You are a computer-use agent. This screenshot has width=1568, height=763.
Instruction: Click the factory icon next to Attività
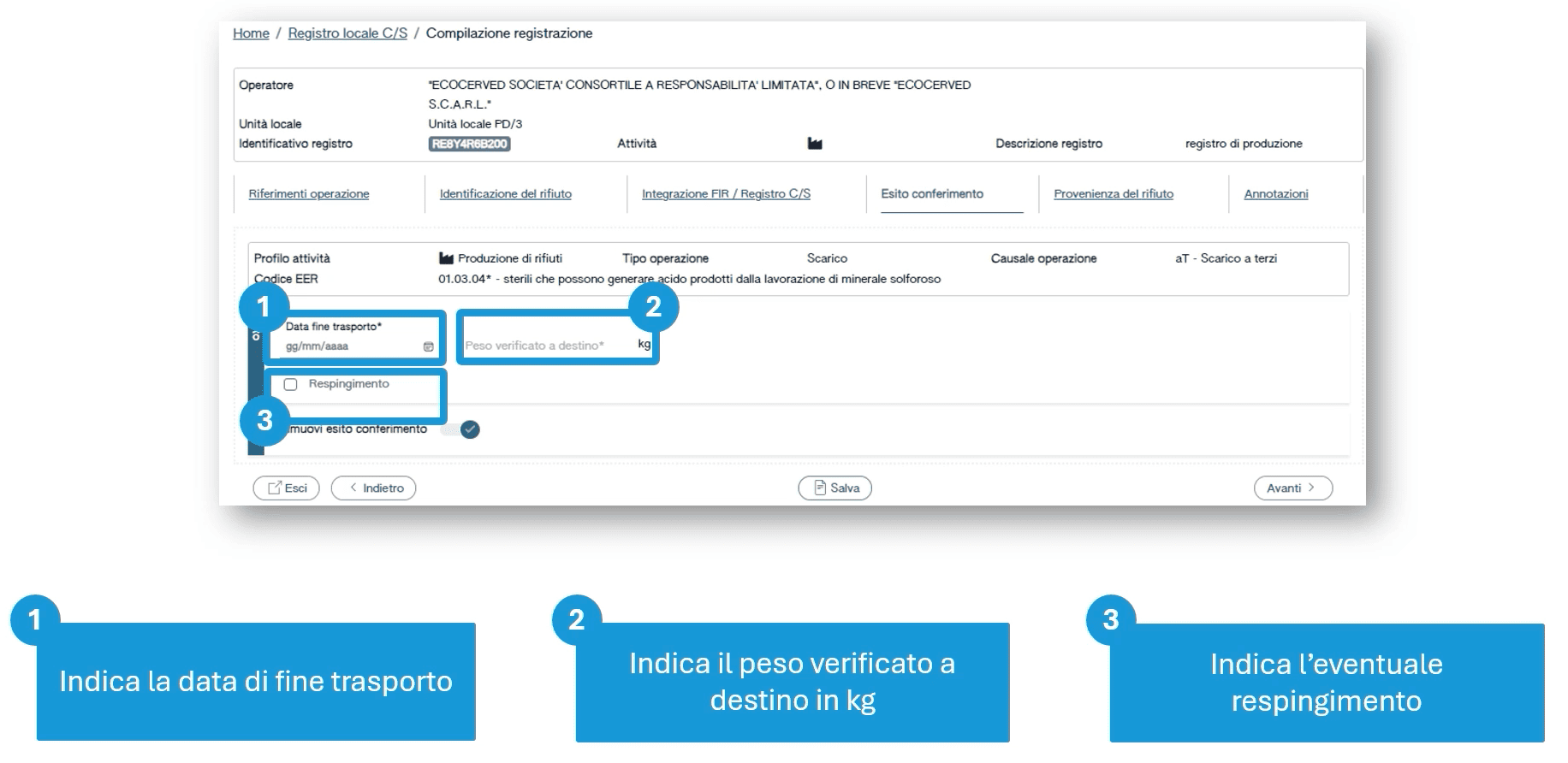[815, 144]
